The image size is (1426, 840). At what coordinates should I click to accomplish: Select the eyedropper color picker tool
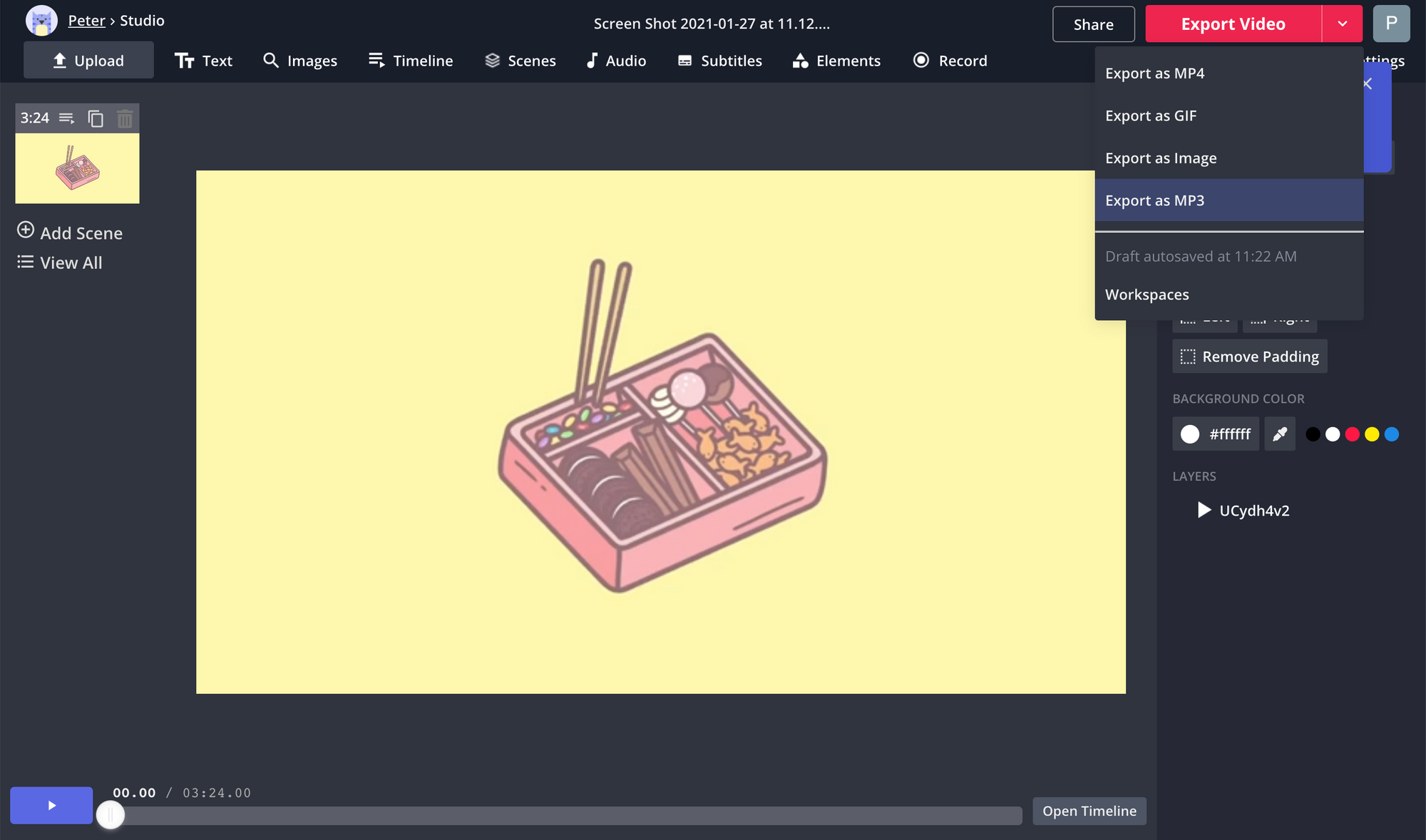click(1280, 434)
